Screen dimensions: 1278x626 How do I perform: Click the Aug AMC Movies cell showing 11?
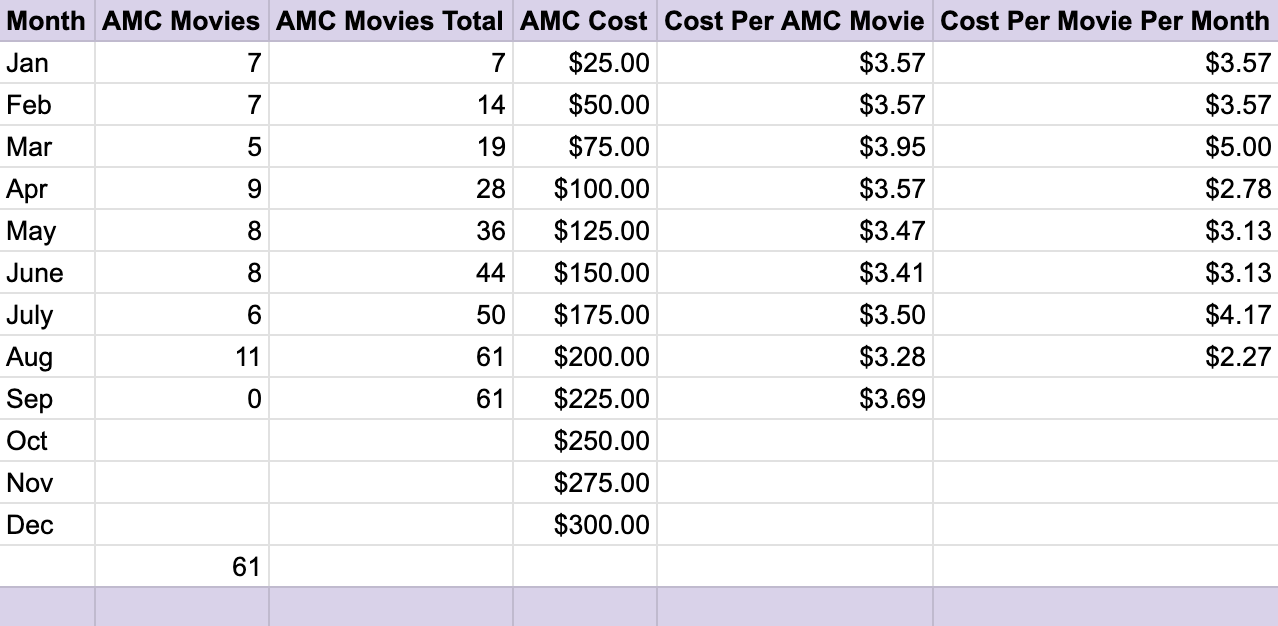pos(182,357)
